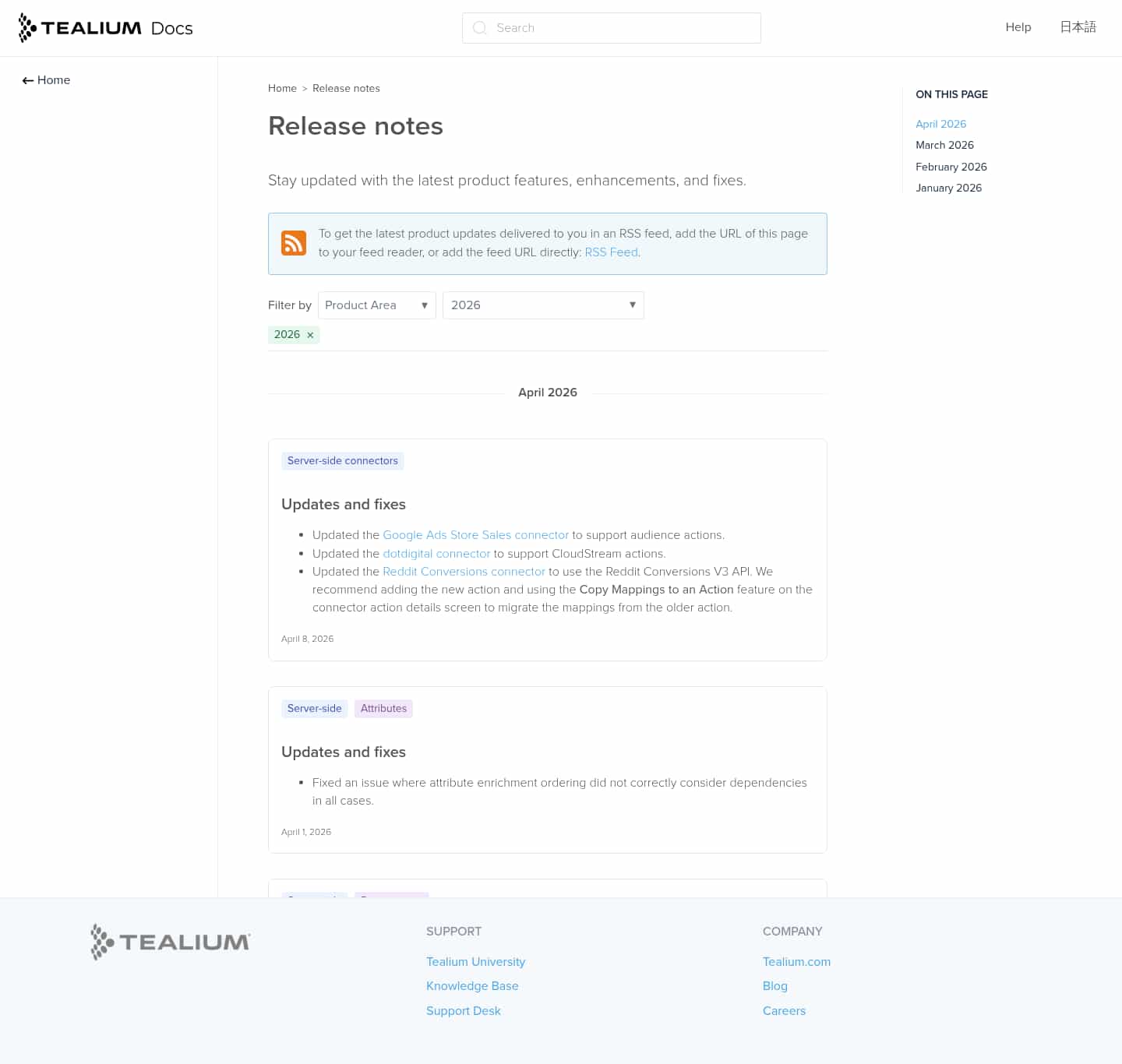Open the Product Area filter dropdown
This screenshot has width=1122, height=1064.
tap(376, 305)
